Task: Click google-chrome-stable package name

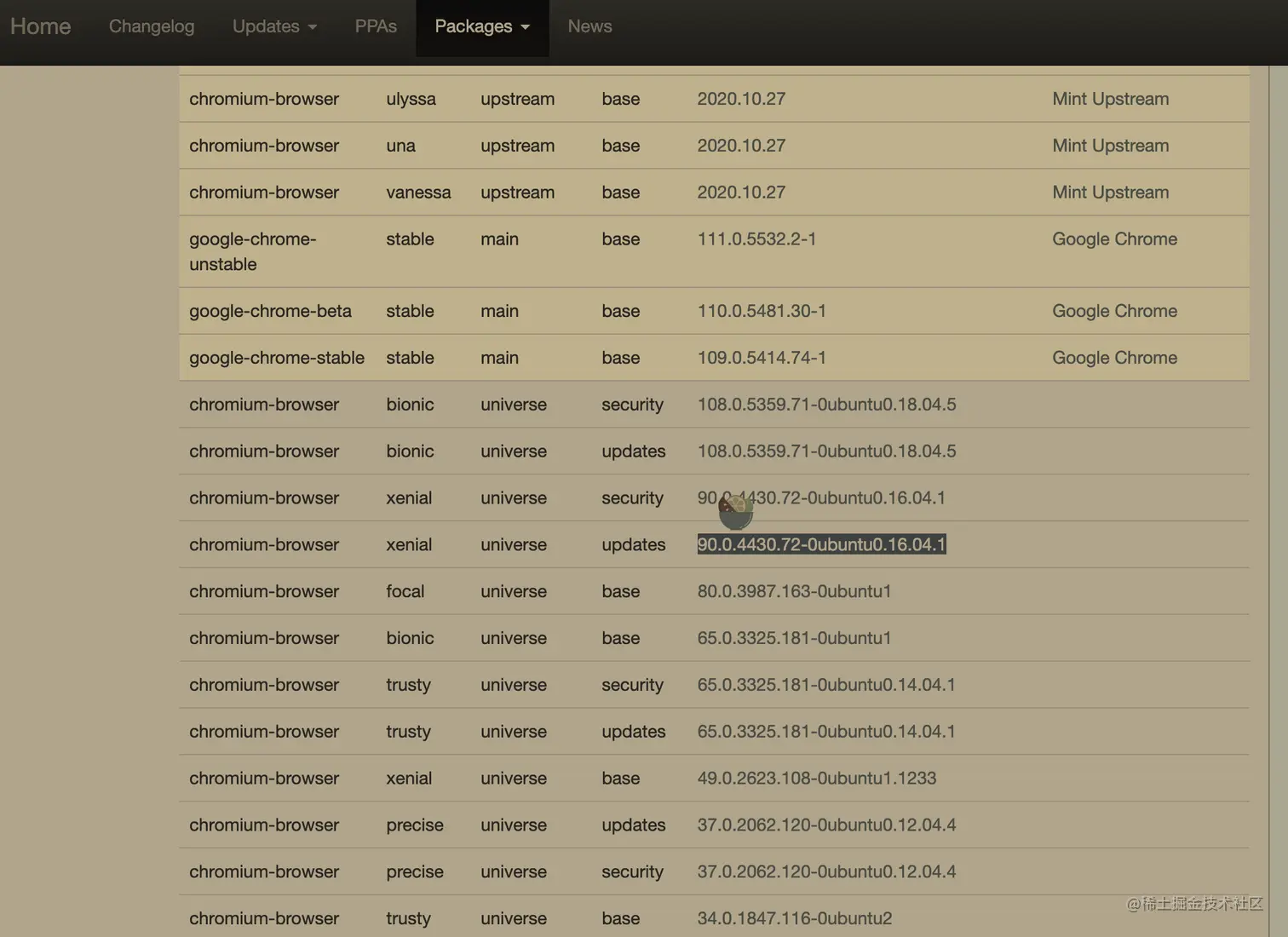Action: 277,358
